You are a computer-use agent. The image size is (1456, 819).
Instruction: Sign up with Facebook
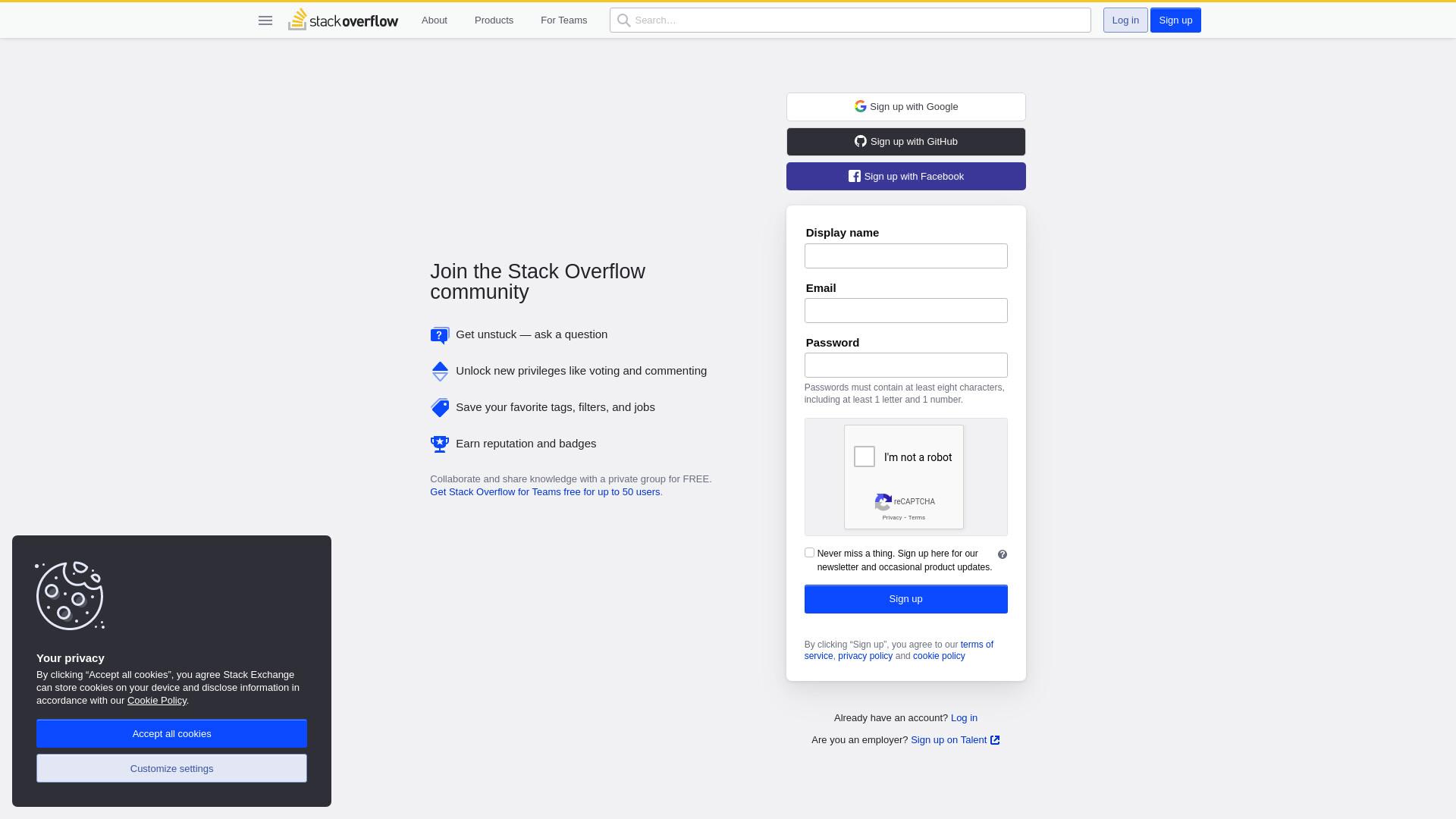[906, 177]
